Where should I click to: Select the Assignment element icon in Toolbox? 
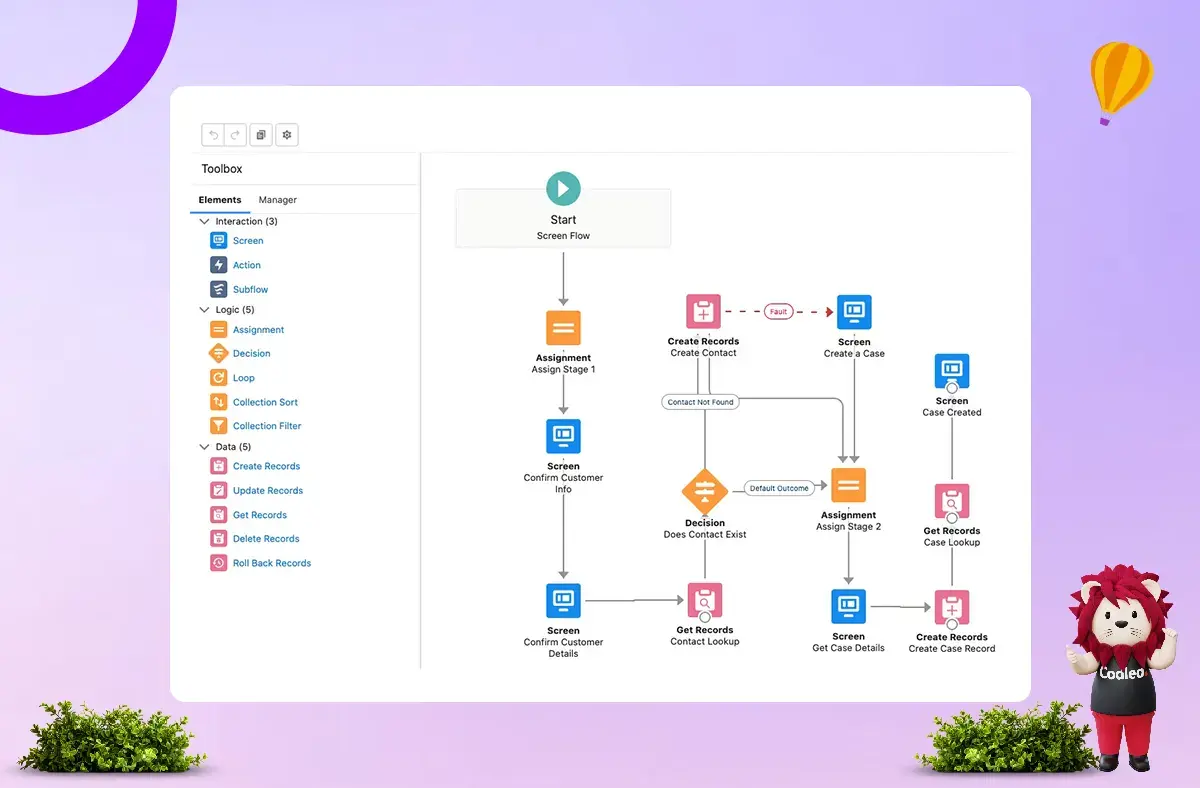point(219,329)
